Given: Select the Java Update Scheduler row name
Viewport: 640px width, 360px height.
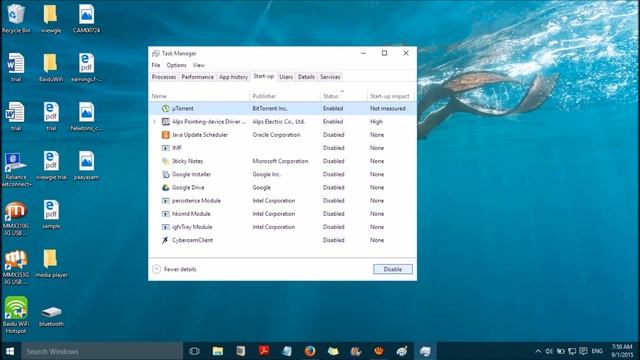Looking at the screenshot, I should 200,135.
